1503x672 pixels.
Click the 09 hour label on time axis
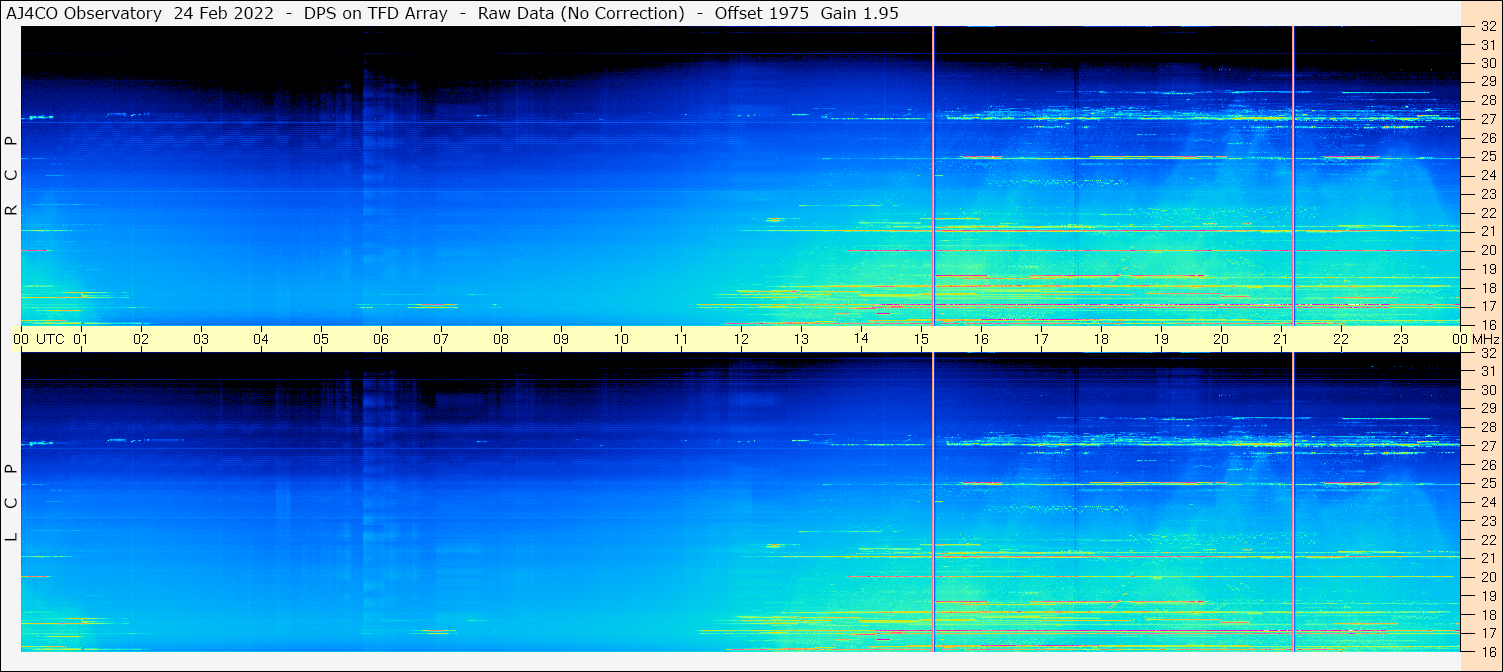(x=561, y=339)
